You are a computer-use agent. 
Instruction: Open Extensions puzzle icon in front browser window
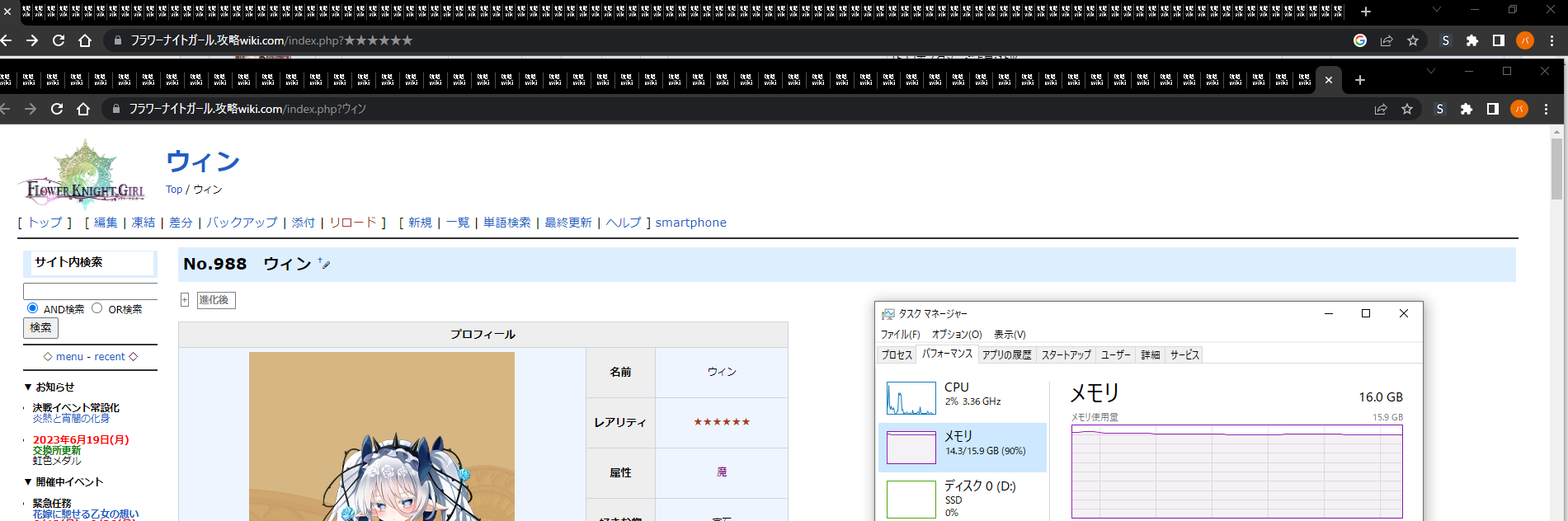pos(1466,109)
